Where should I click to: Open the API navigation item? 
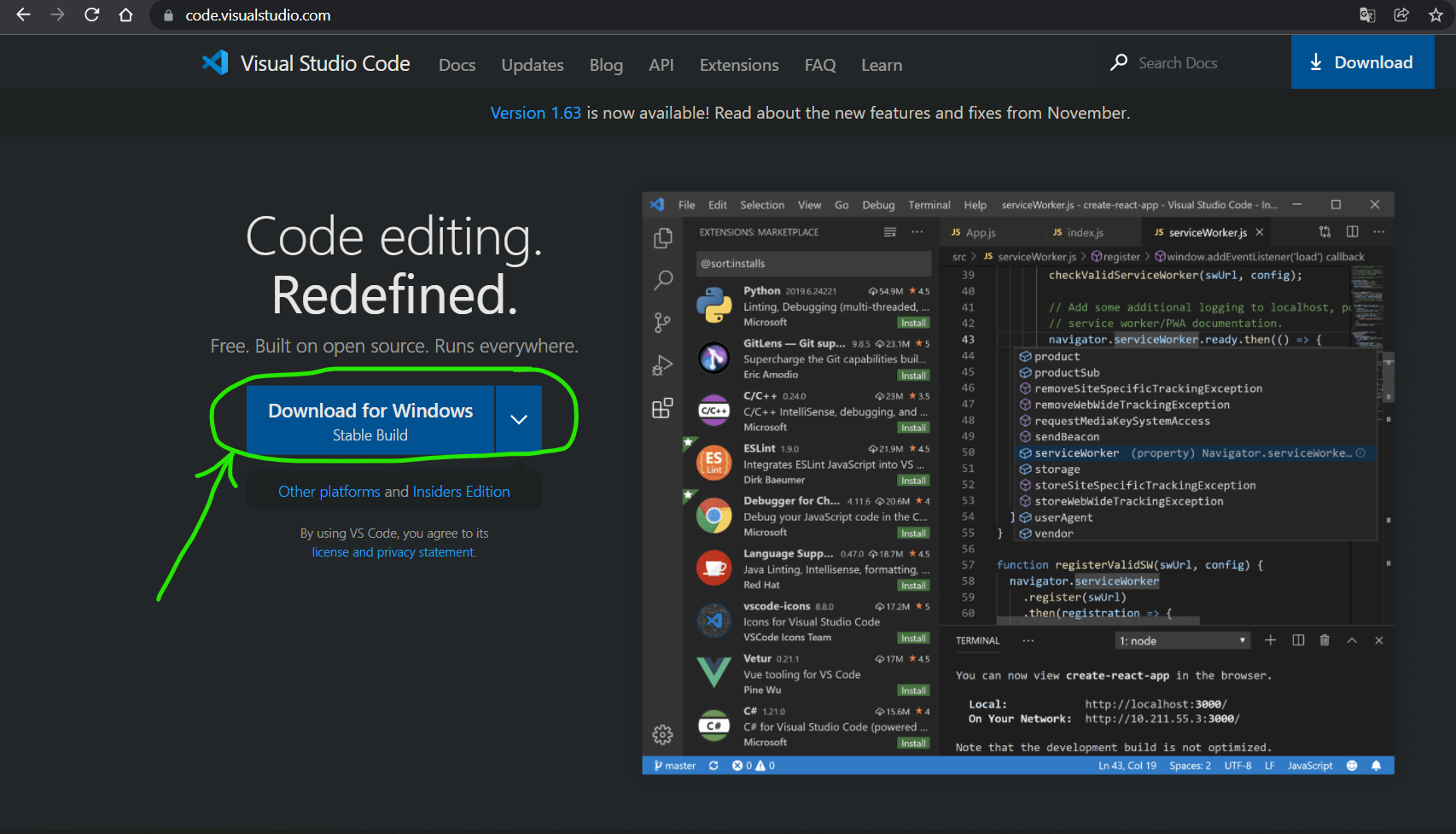pos(661,65)
